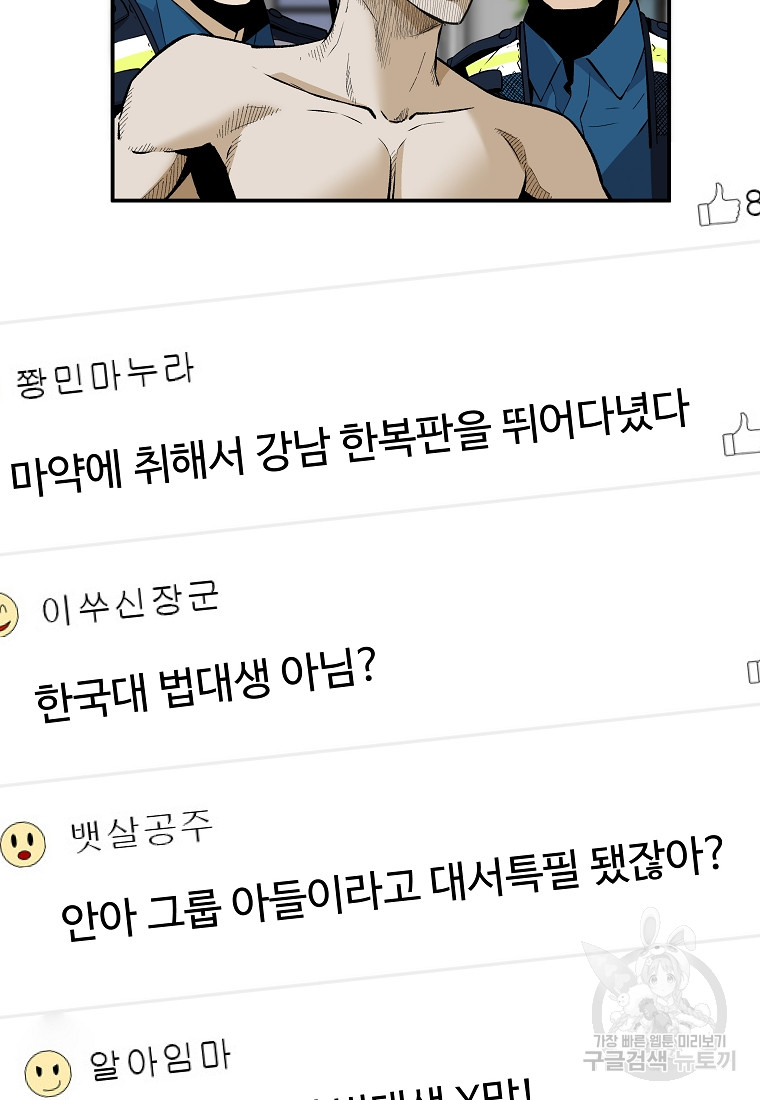Open username 이쑤신장군
This screenshot has width=760, height=1100.
[130, 603]
